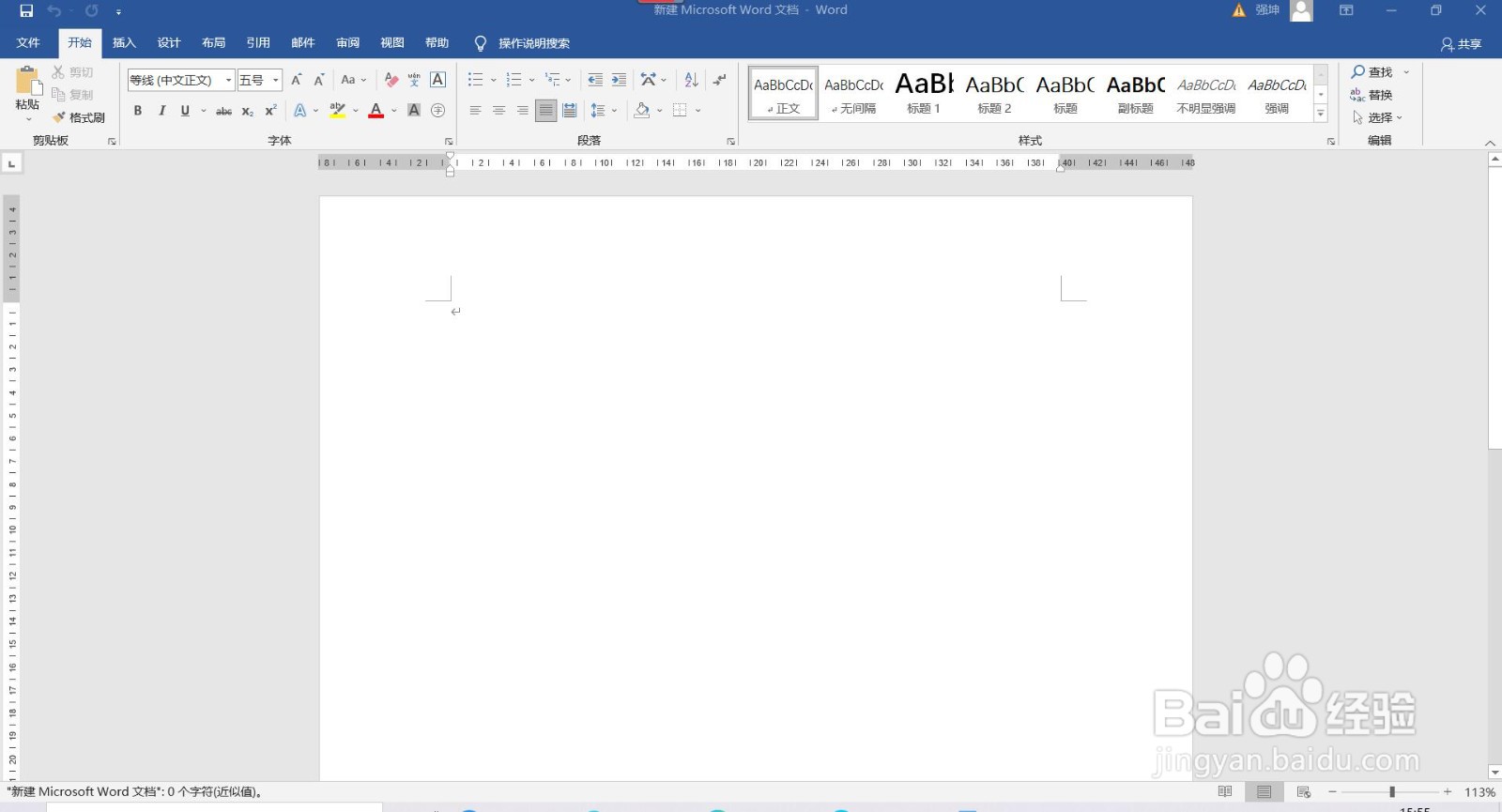
Task: Center align text
Action: coord(498,111)
